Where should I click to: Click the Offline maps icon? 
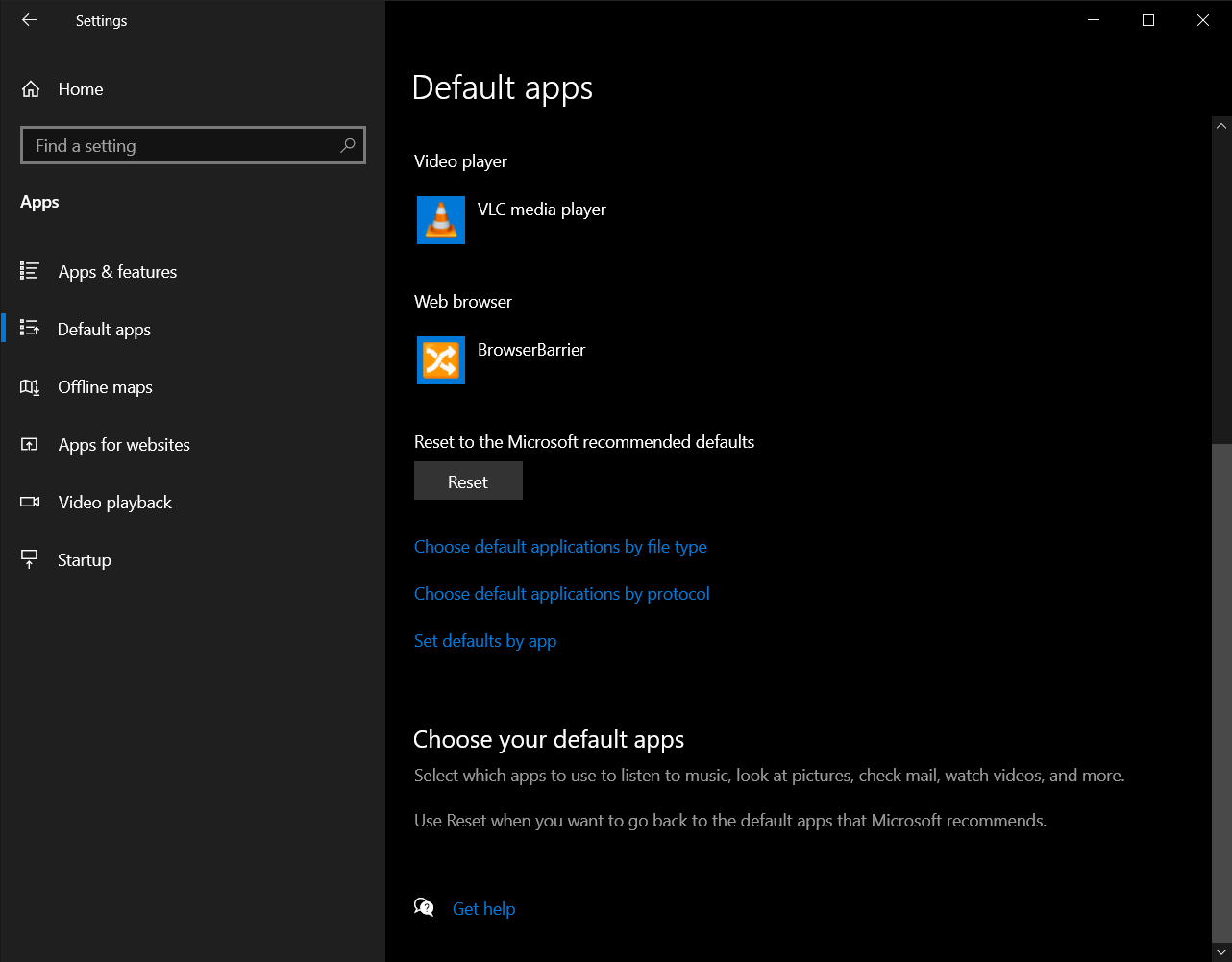click(30, 386)
